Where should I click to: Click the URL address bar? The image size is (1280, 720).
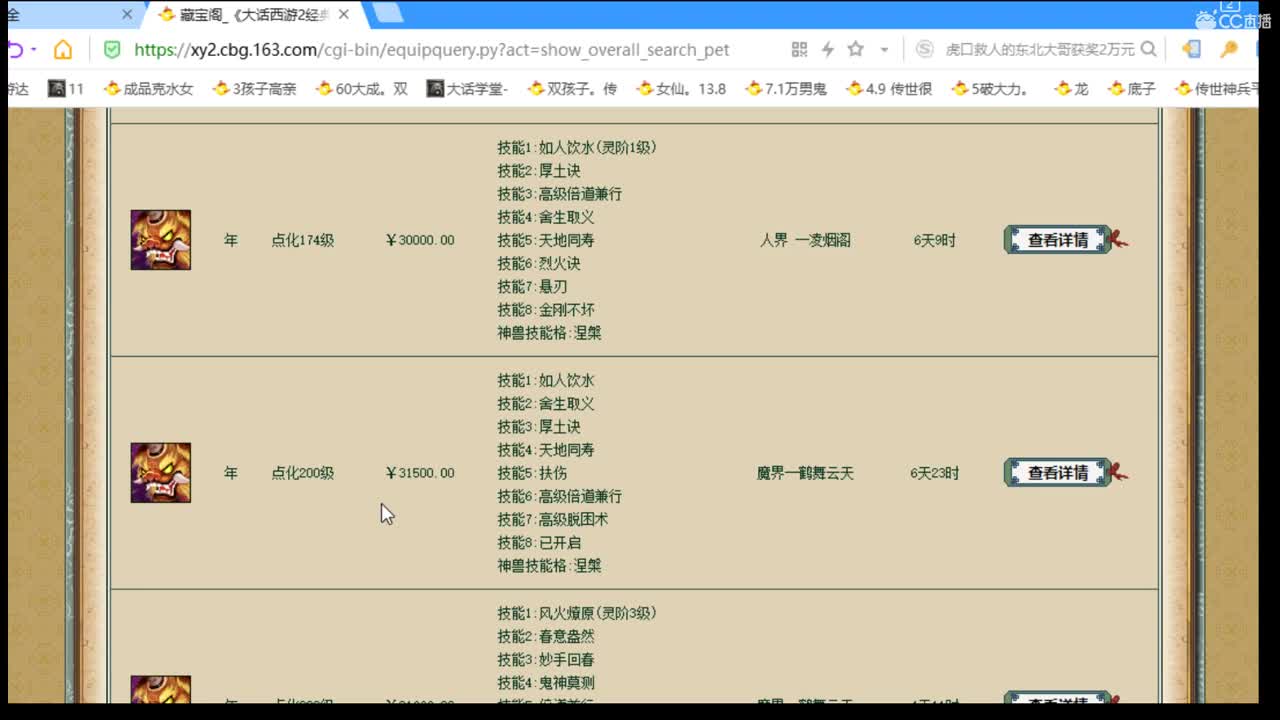431,50
